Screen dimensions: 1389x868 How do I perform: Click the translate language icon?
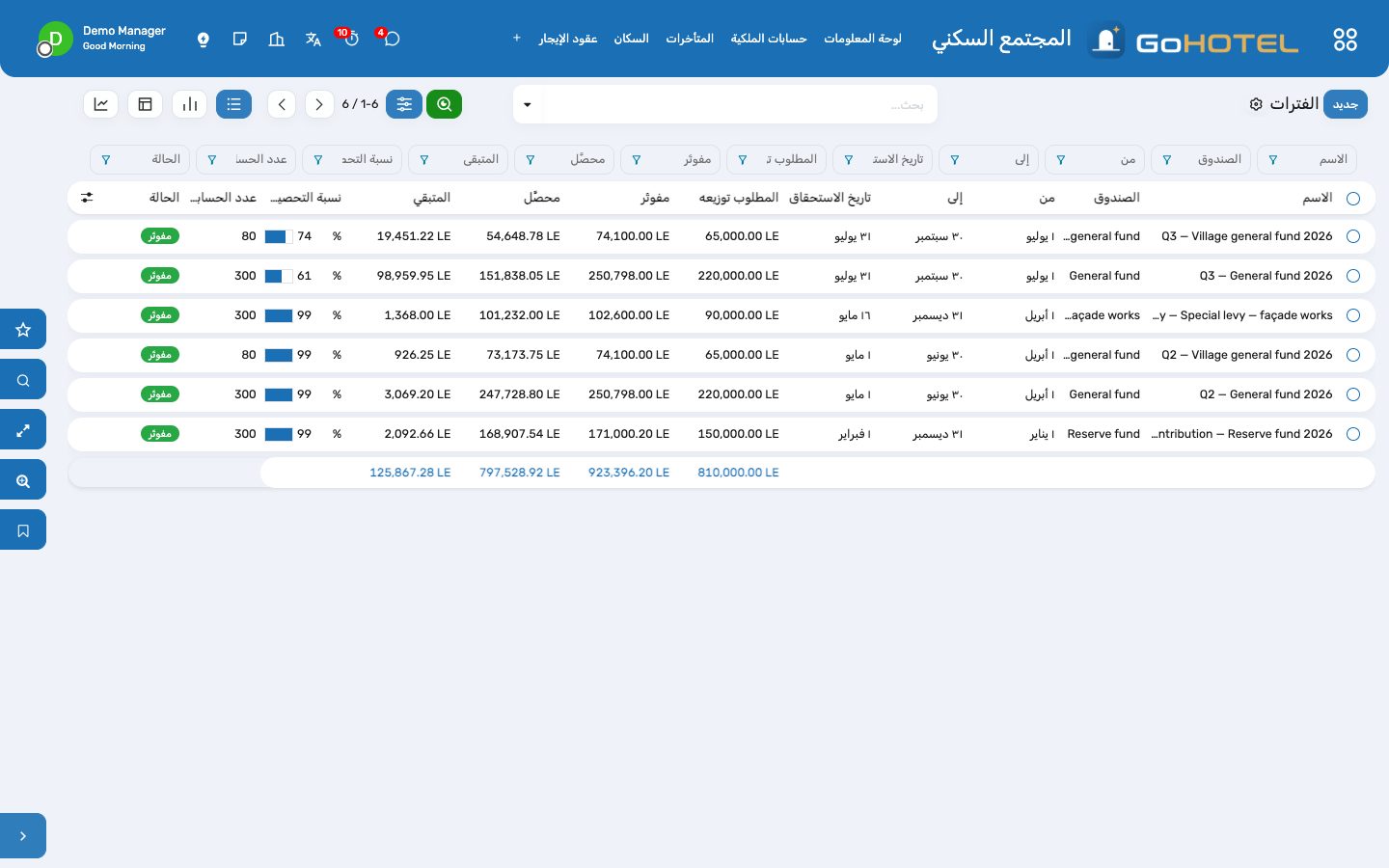pyautogui.click(x=313, y=39)
